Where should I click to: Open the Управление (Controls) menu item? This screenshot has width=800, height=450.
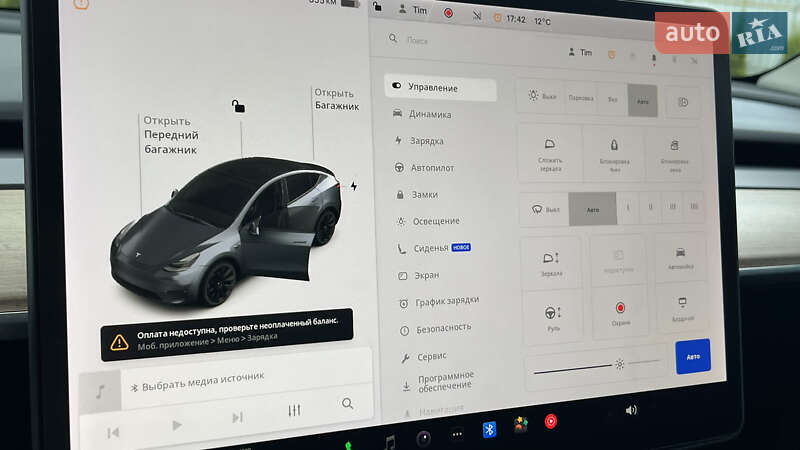(440, 88)
